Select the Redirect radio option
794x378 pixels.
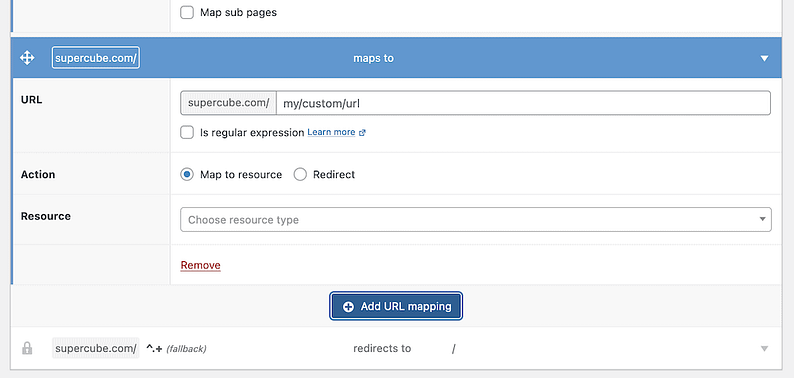tap(300, 175)
